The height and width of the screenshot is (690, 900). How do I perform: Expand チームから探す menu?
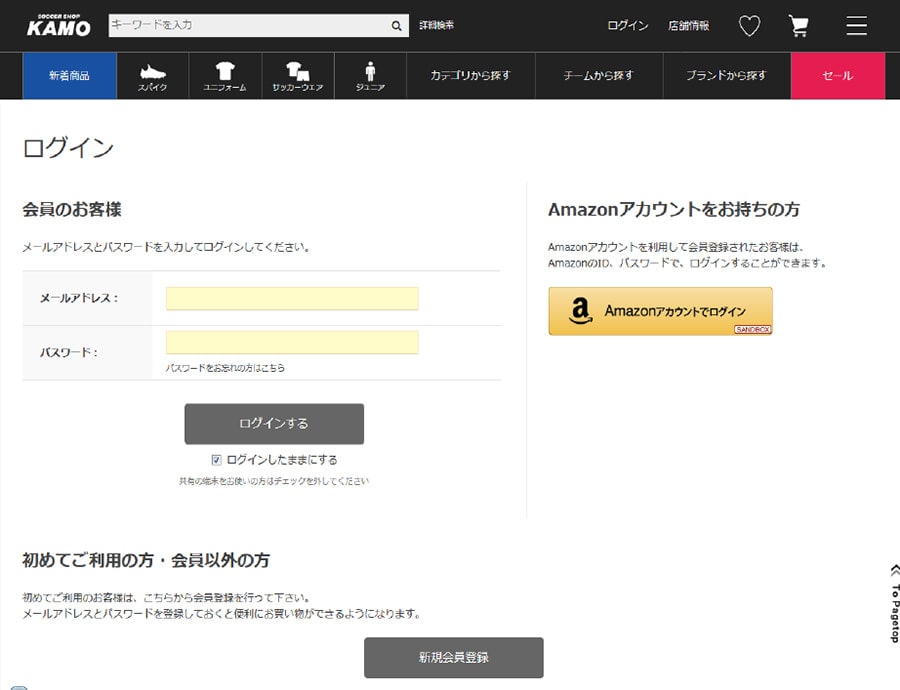coord(598,76)
